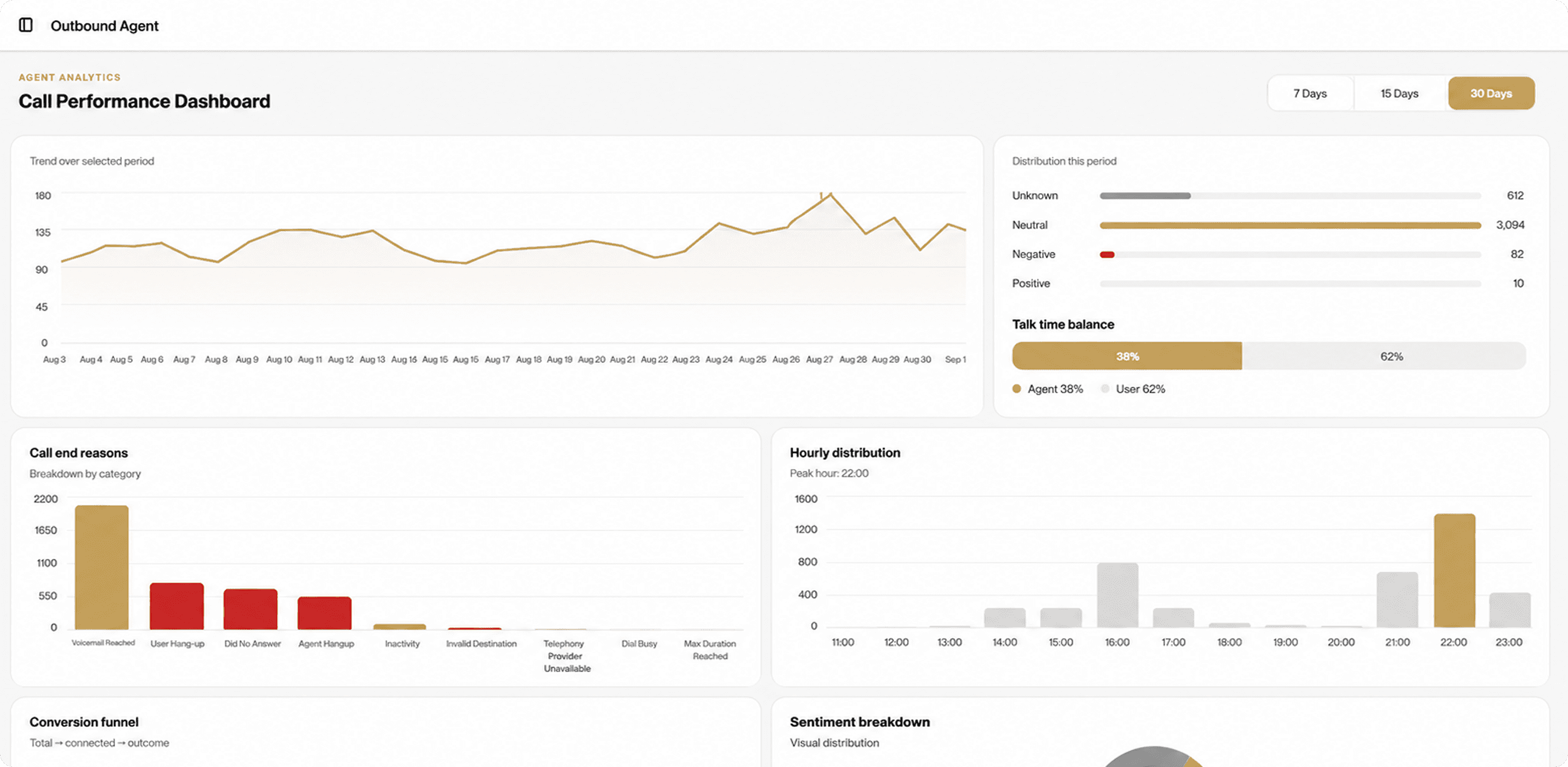Click the 38% agent talk time segment
Image resolution: width=1568 pixels, height=767 pixels.
[x=1127, y=356]
